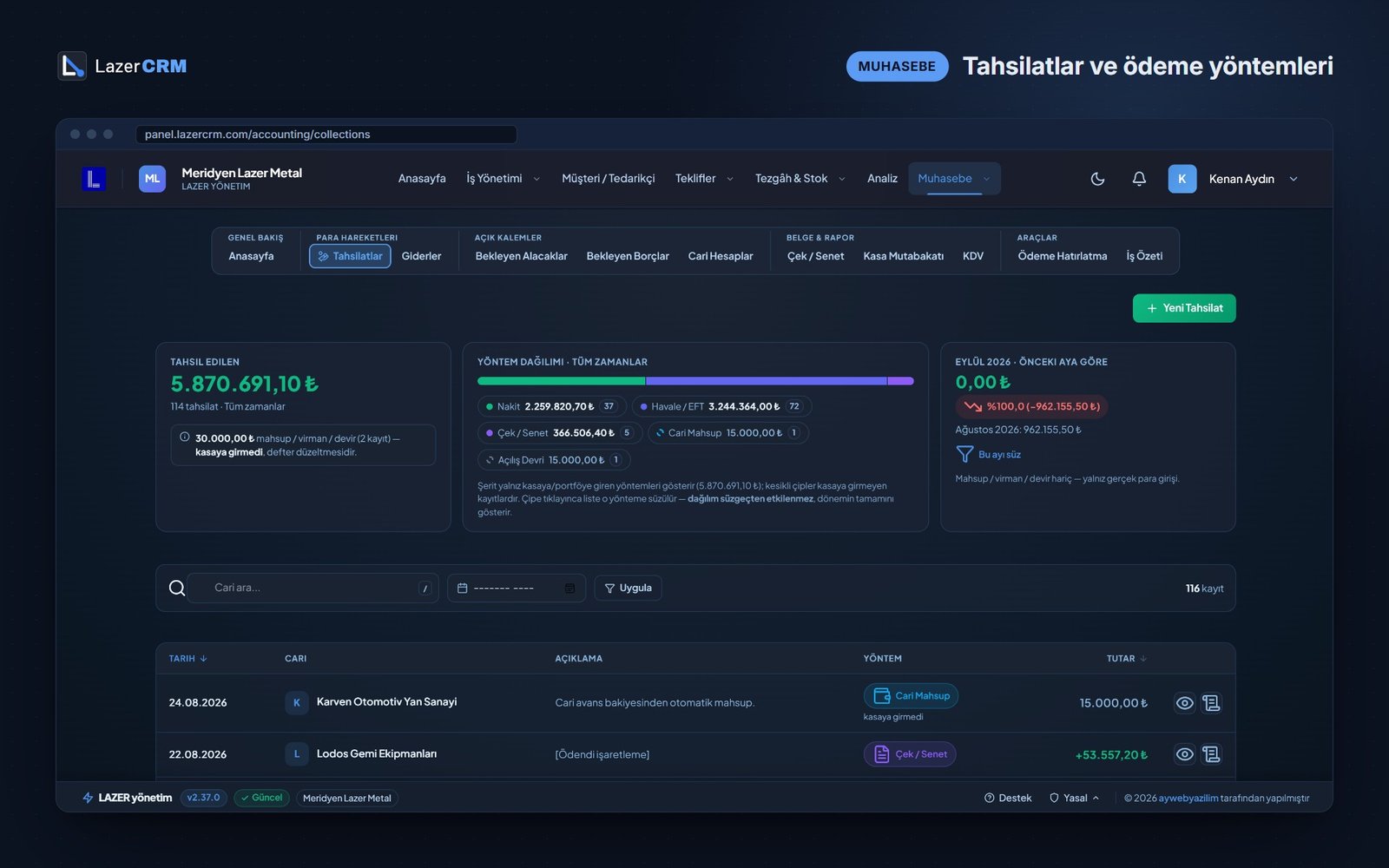
Task: Open the calendar picker in the date field
Action: [569, 589]
